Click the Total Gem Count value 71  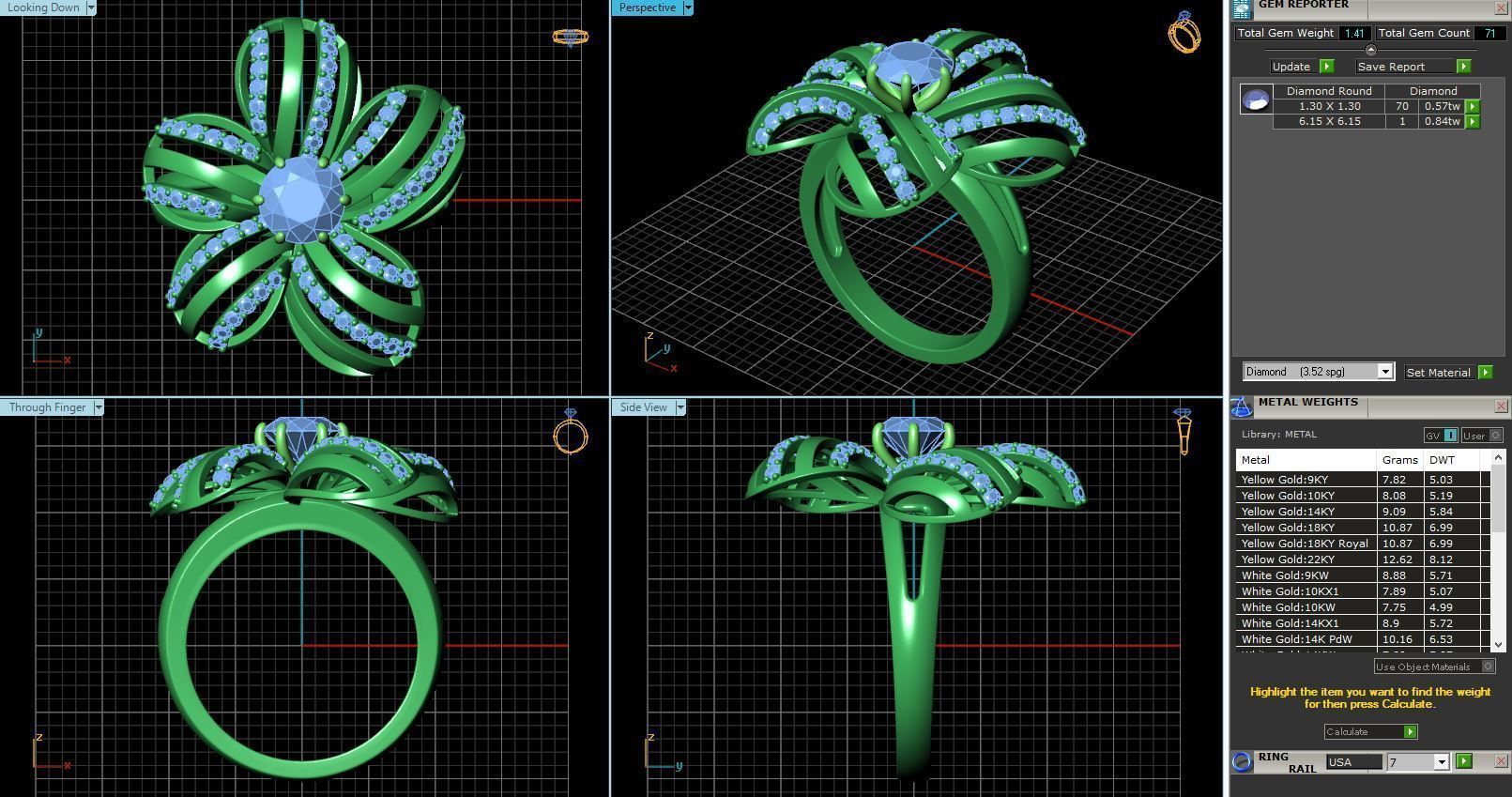pyautogui.click(x=1489, y=33)
